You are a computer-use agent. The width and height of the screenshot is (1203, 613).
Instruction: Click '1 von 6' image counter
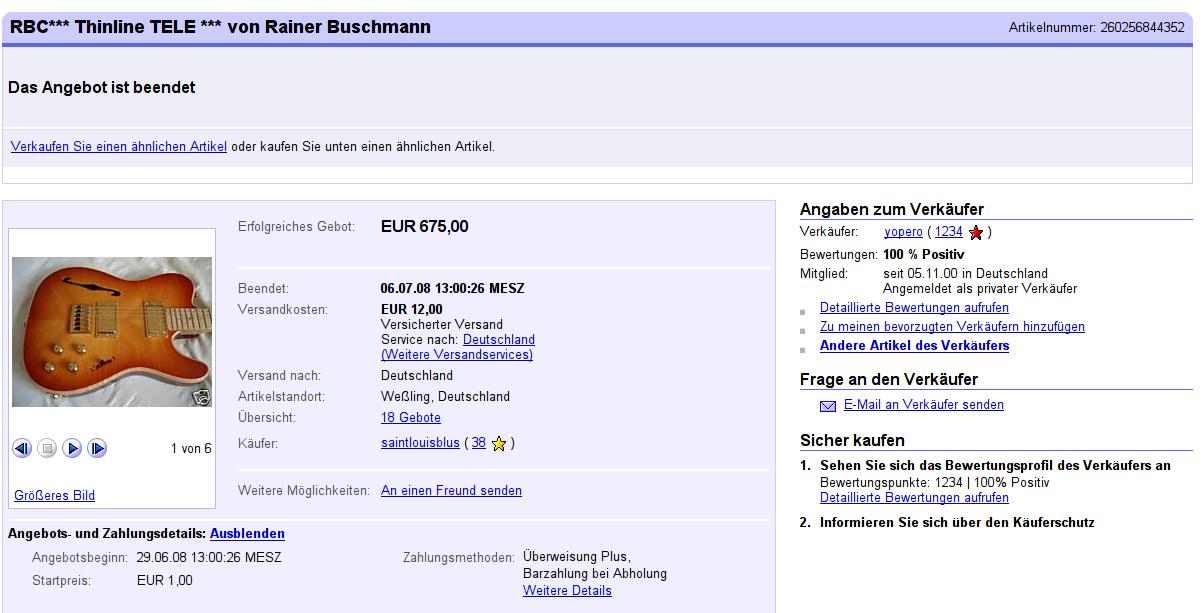pos(191,449)
